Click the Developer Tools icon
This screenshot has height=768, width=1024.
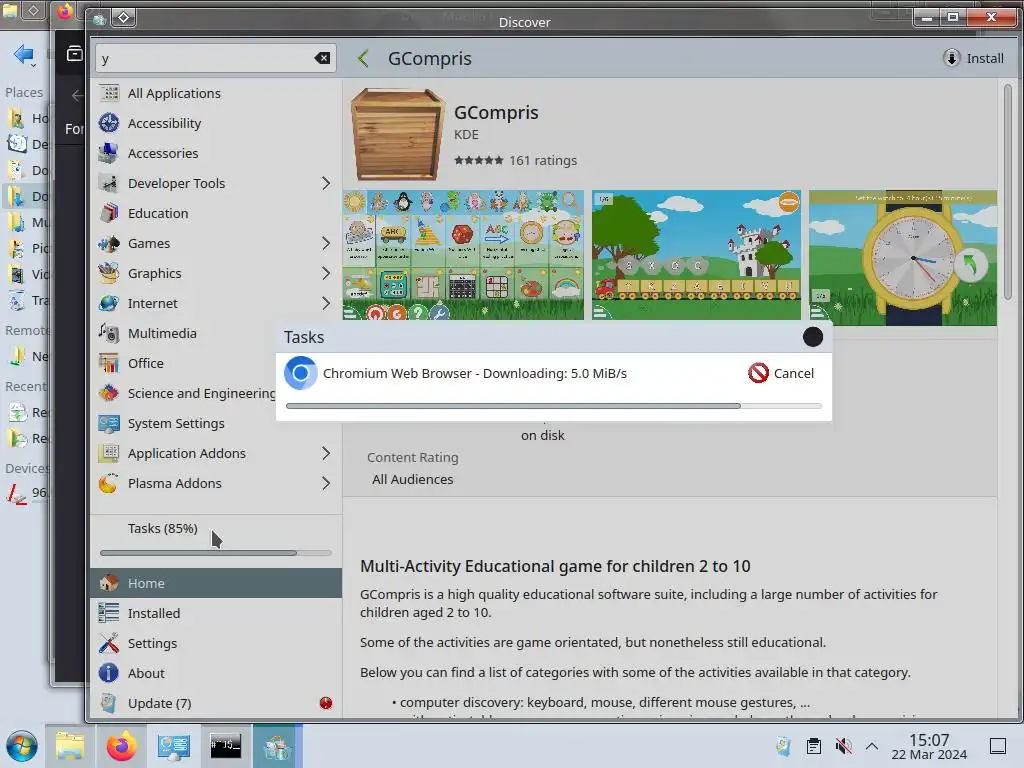point(109,184)
